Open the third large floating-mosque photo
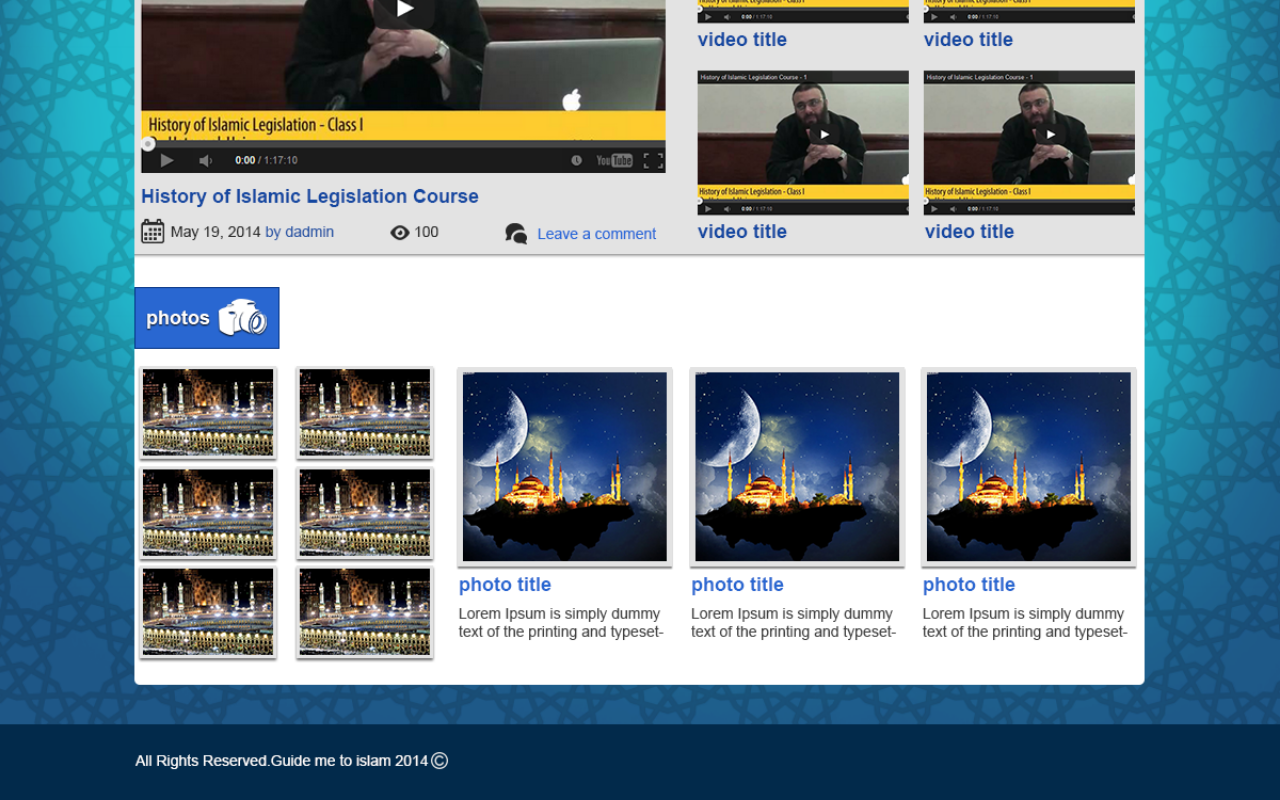The image size is (1280, 800). coord(1029,467)
